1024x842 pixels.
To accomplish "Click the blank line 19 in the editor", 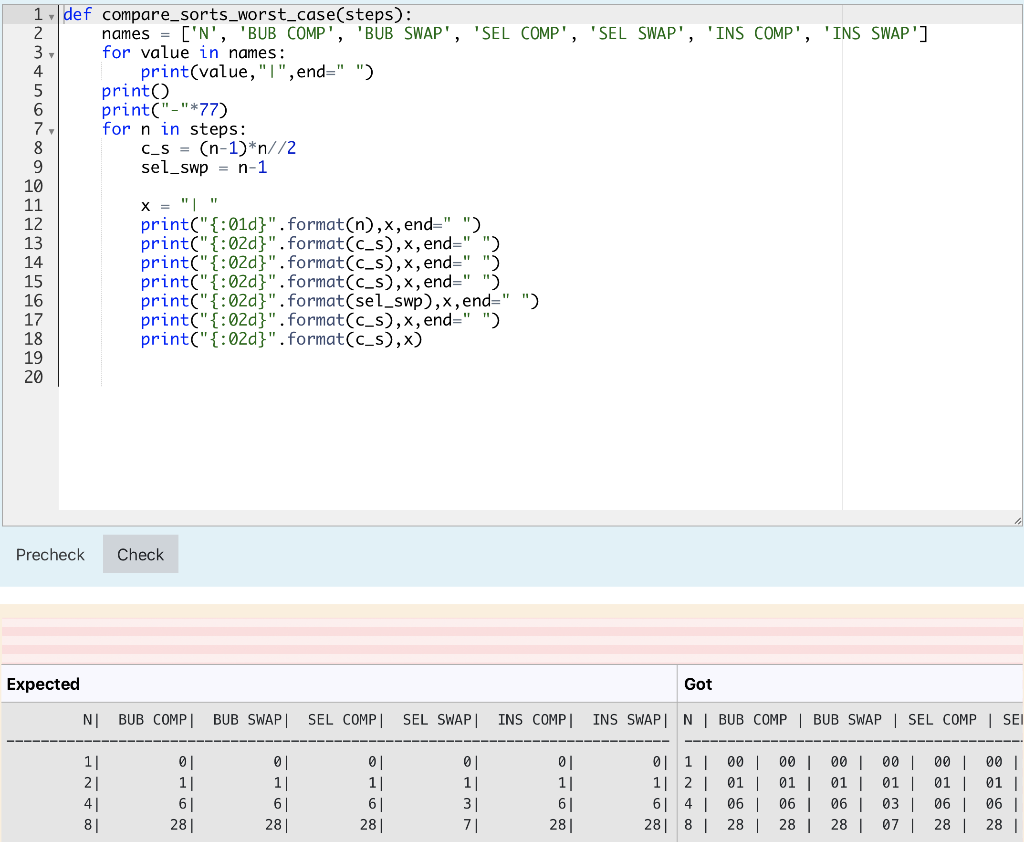I will pyautogui.click(x=200, y=358).
